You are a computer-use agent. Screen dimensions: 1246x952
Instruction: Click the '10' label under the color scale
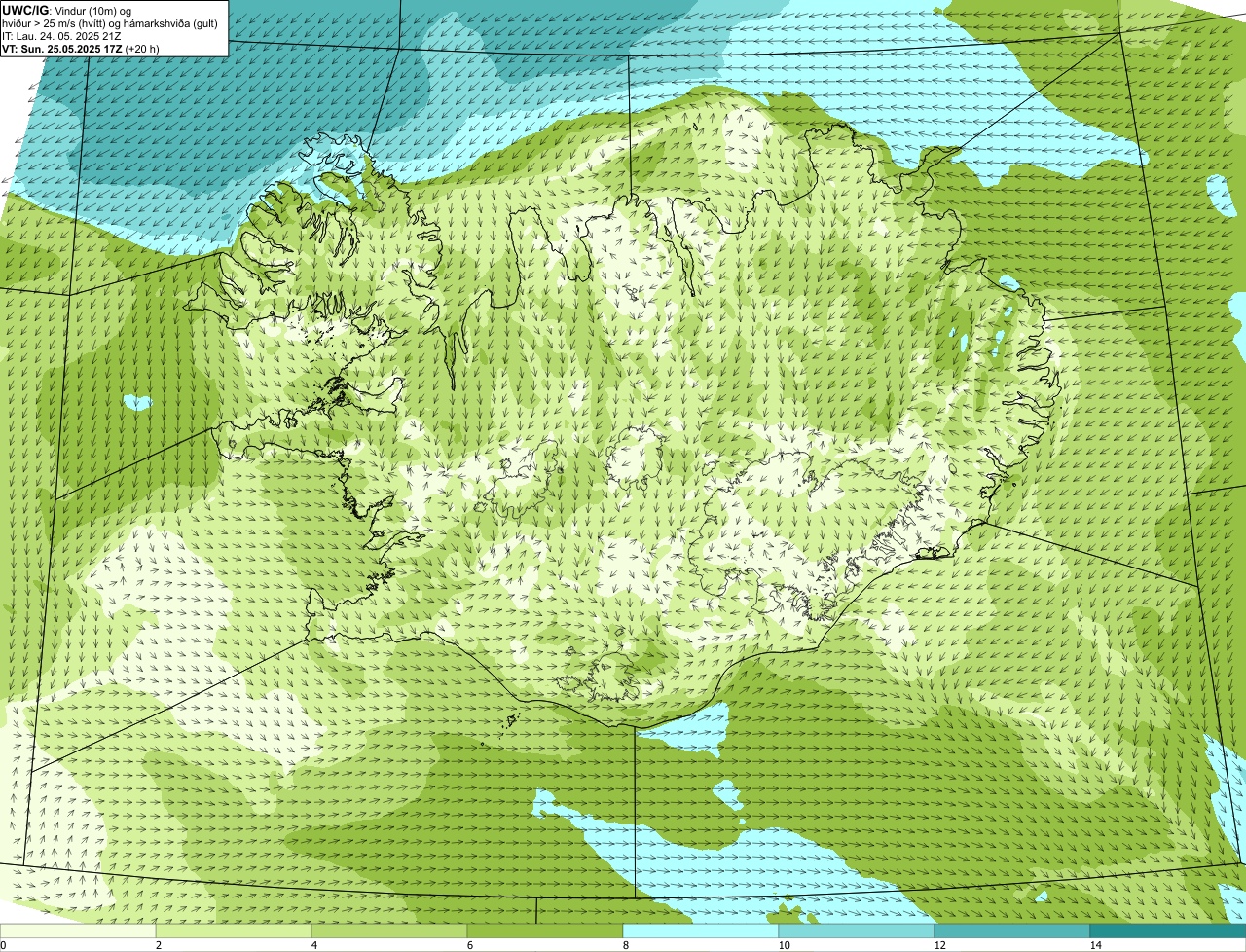[785, 945]
